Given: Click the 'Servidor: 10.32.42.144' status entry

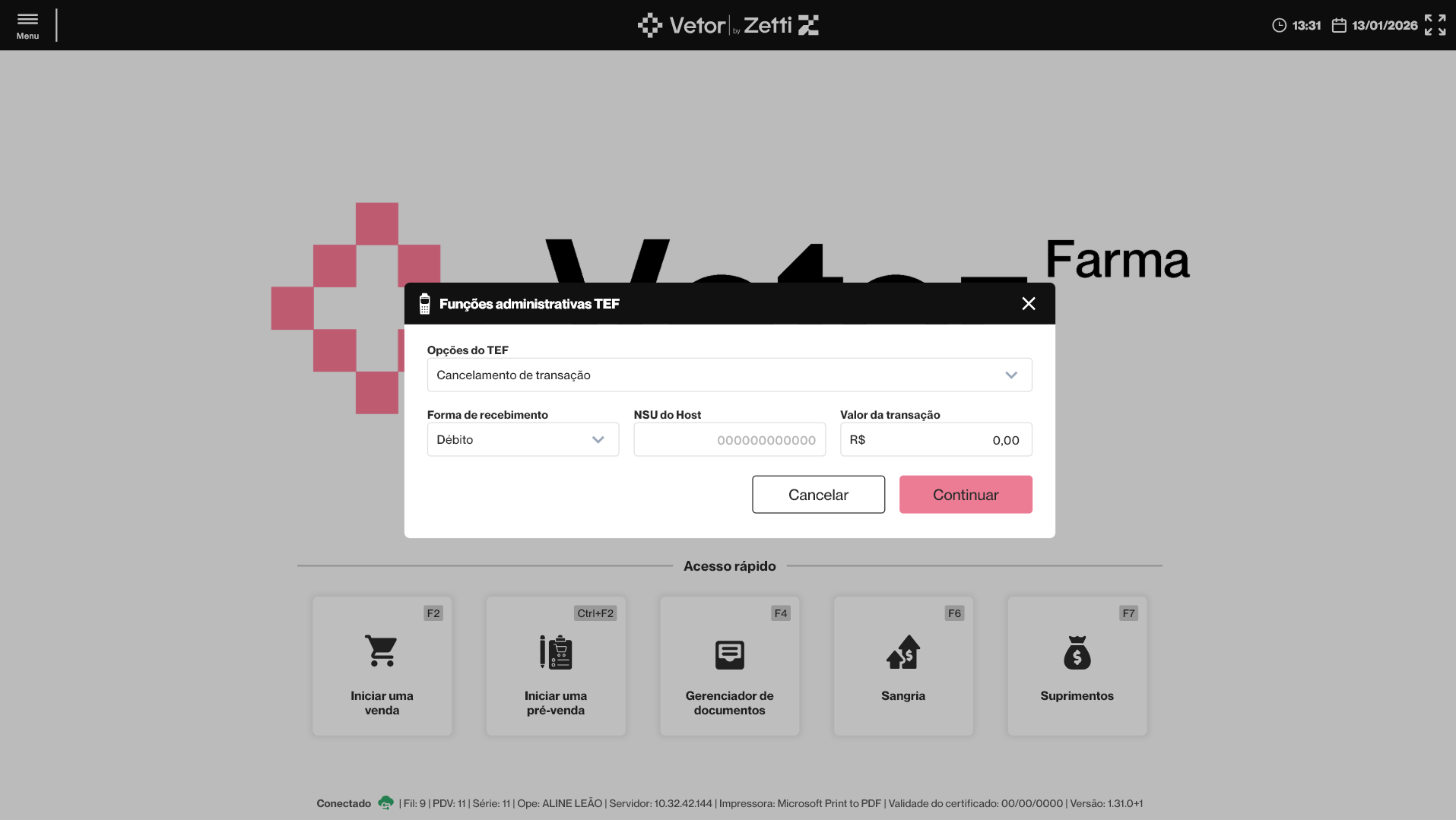Looking at the screenshot, I should coord(661,803).
